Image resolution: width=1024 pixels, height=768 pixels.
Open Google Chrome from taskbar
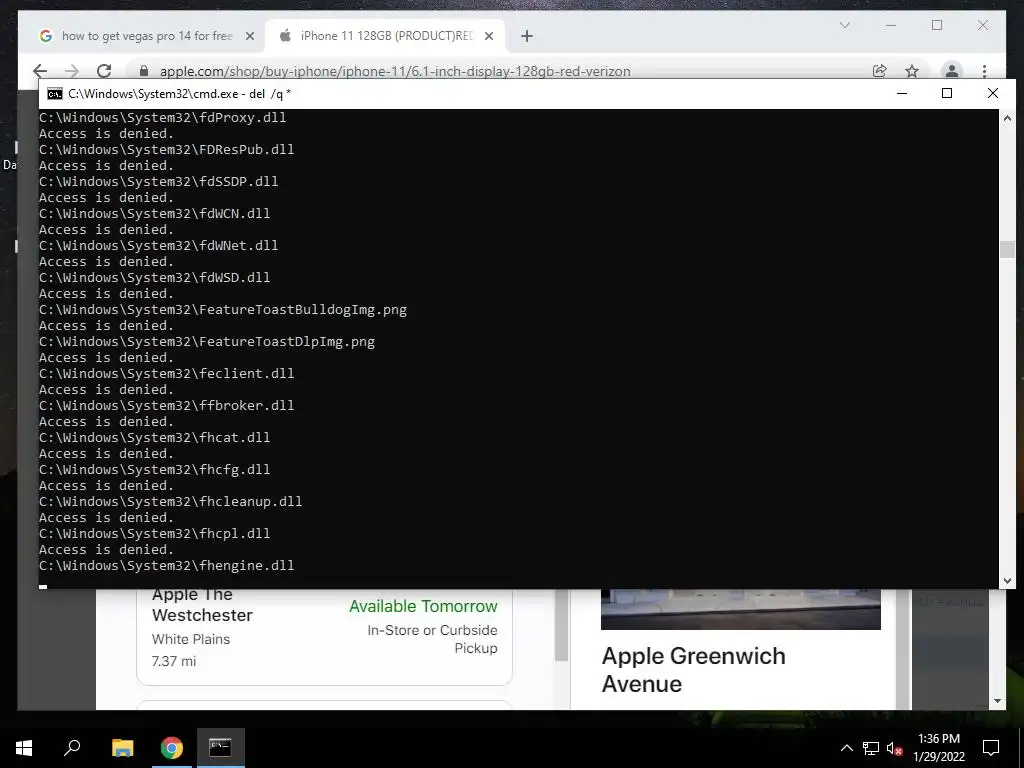point(172,748)
